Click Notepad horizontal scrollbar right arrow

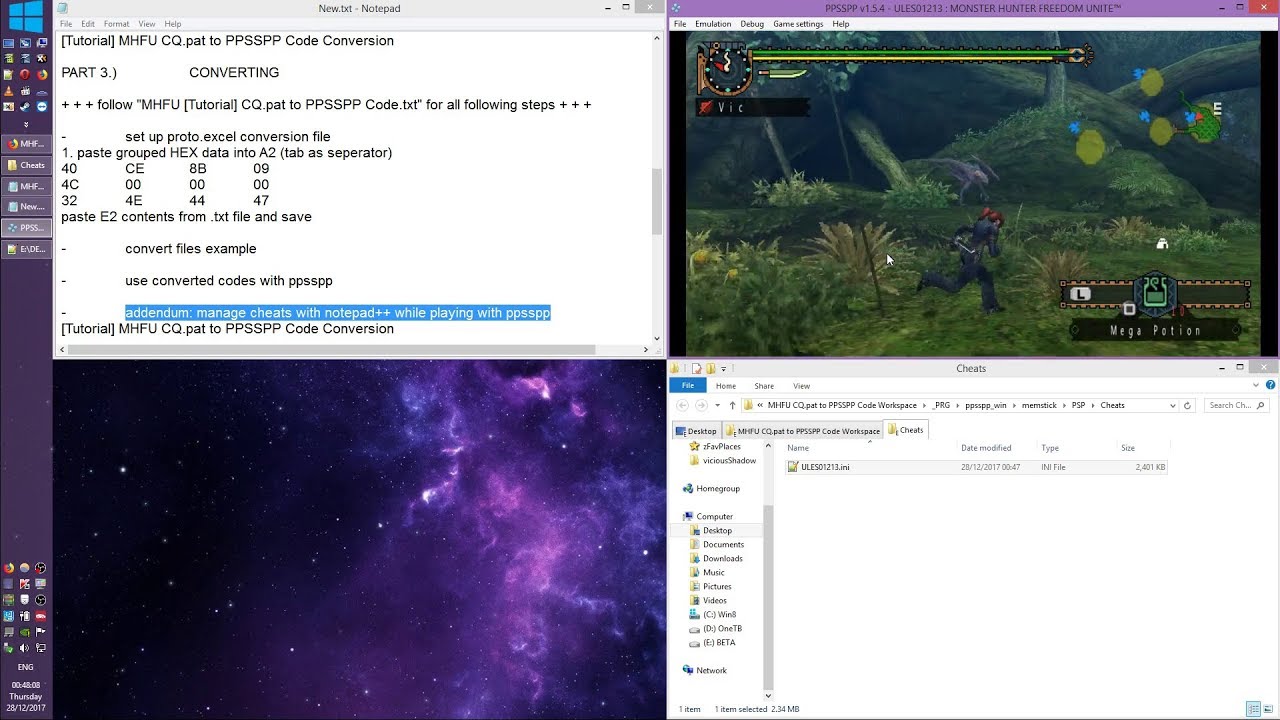tap(645, 350)
